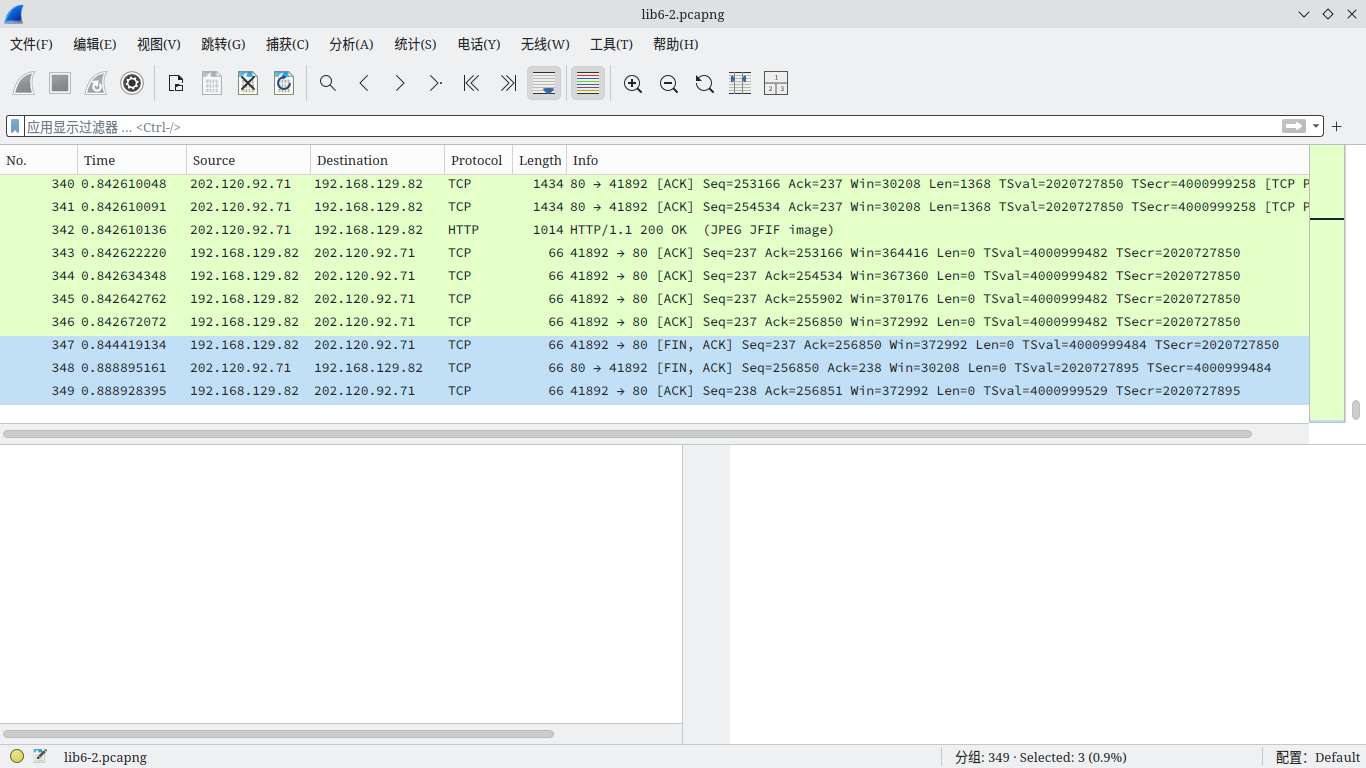1366x768 pixels.
Task: Toggle packet list colorization
Action: click(588, 84)
